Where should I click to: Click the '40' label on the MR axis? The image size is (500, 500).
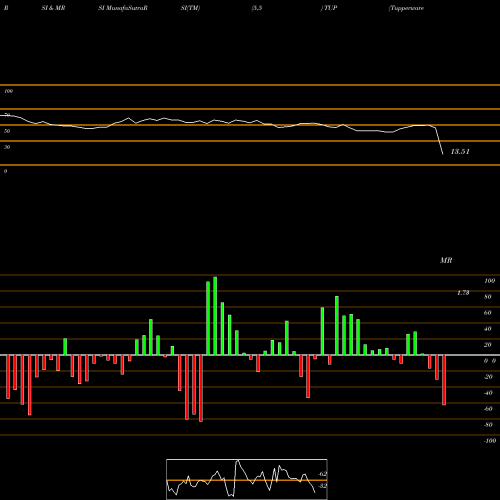click(x=488, y=329)
